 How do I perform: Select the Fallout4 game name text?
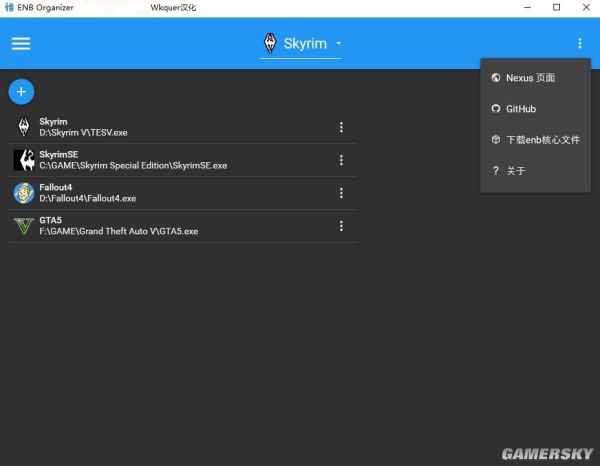[x=55, y=187]
